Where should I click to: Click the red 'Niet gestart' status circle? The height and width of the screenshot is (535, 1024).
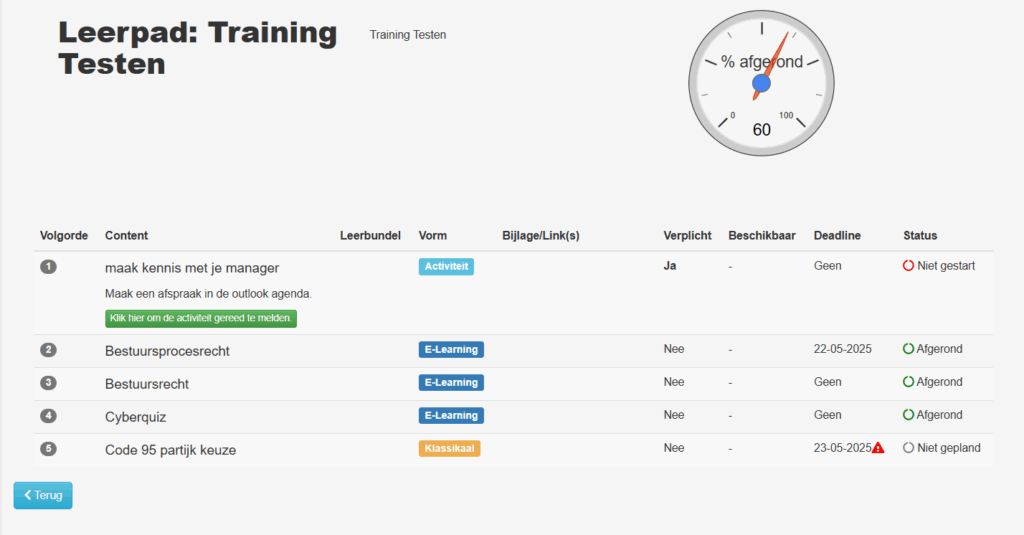click(909, 266)
